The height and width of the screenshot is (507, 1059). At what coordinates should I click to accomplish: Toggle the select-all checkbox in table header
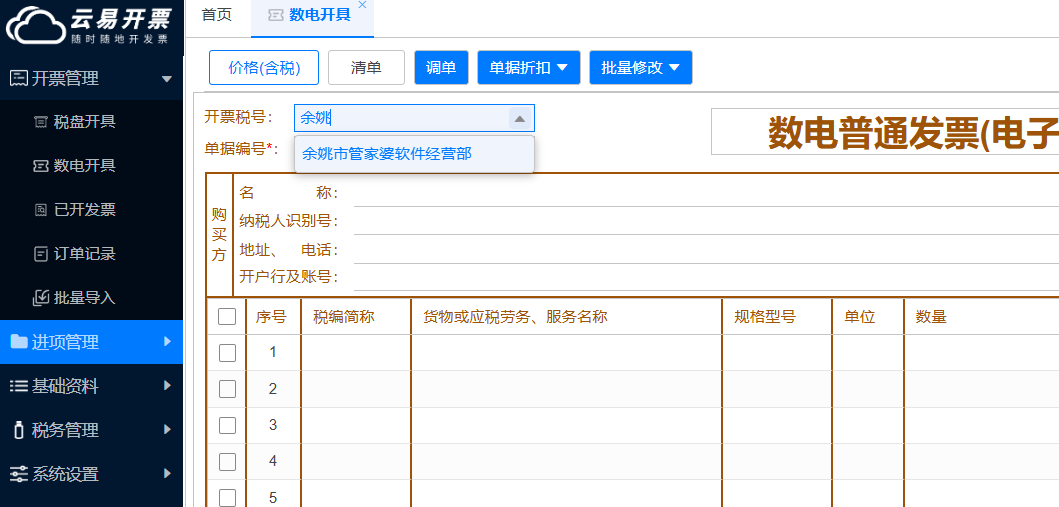pos(227,316)
